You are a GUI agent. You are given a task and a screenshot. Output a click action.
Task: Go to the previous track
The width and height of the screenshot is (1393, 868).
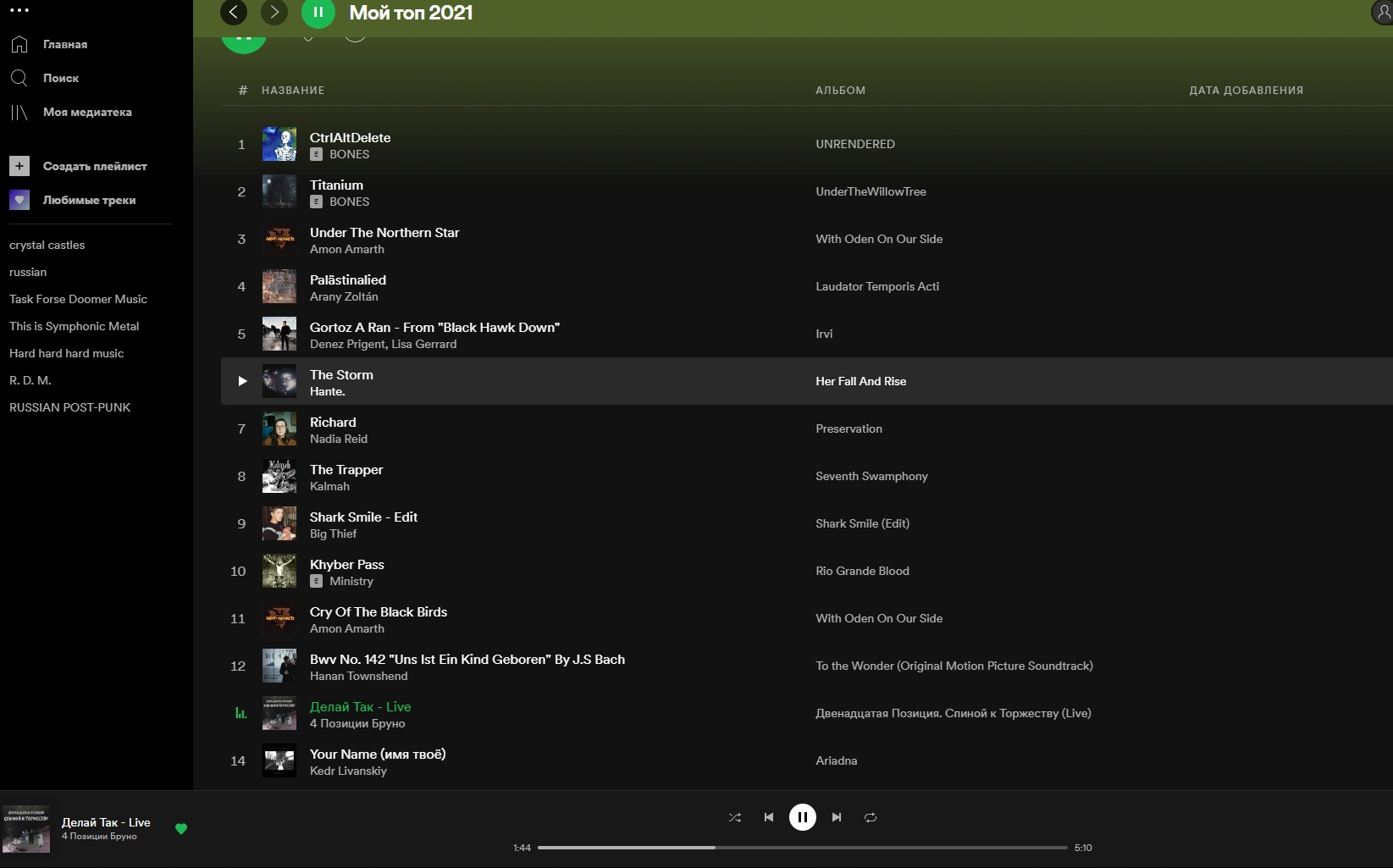point(768,817)
